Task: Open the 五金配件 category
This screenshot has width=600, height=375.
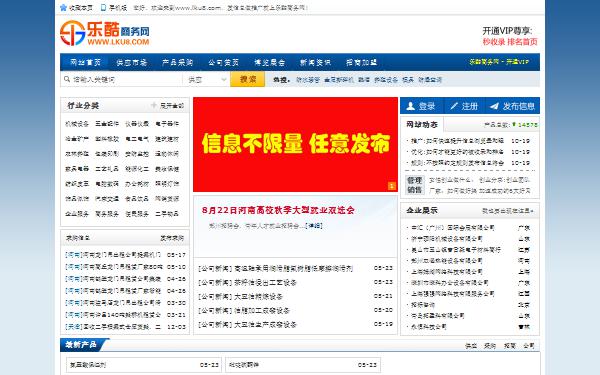Action: 107,124
